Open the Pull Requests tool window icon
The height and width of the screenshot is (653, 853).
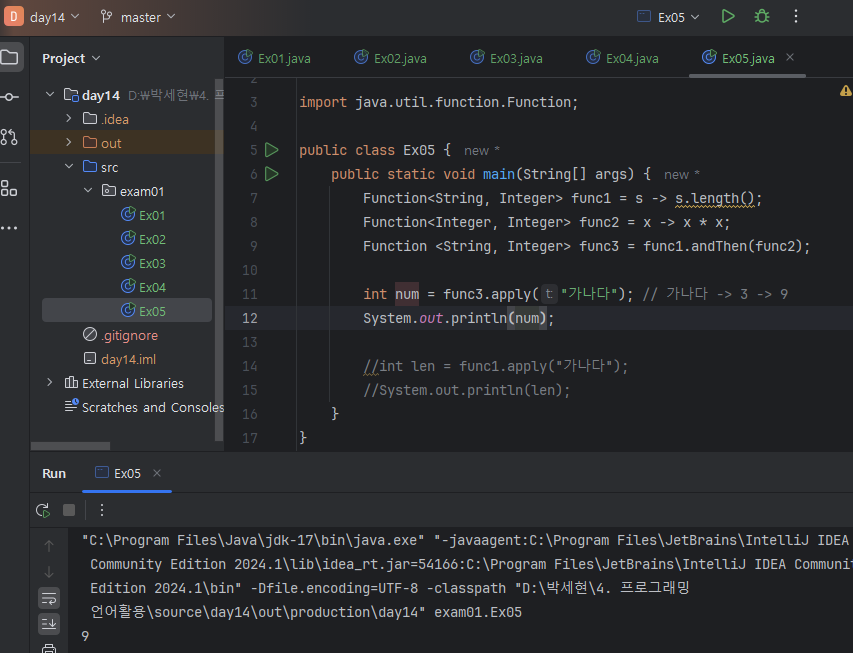[x=9, y=137]
